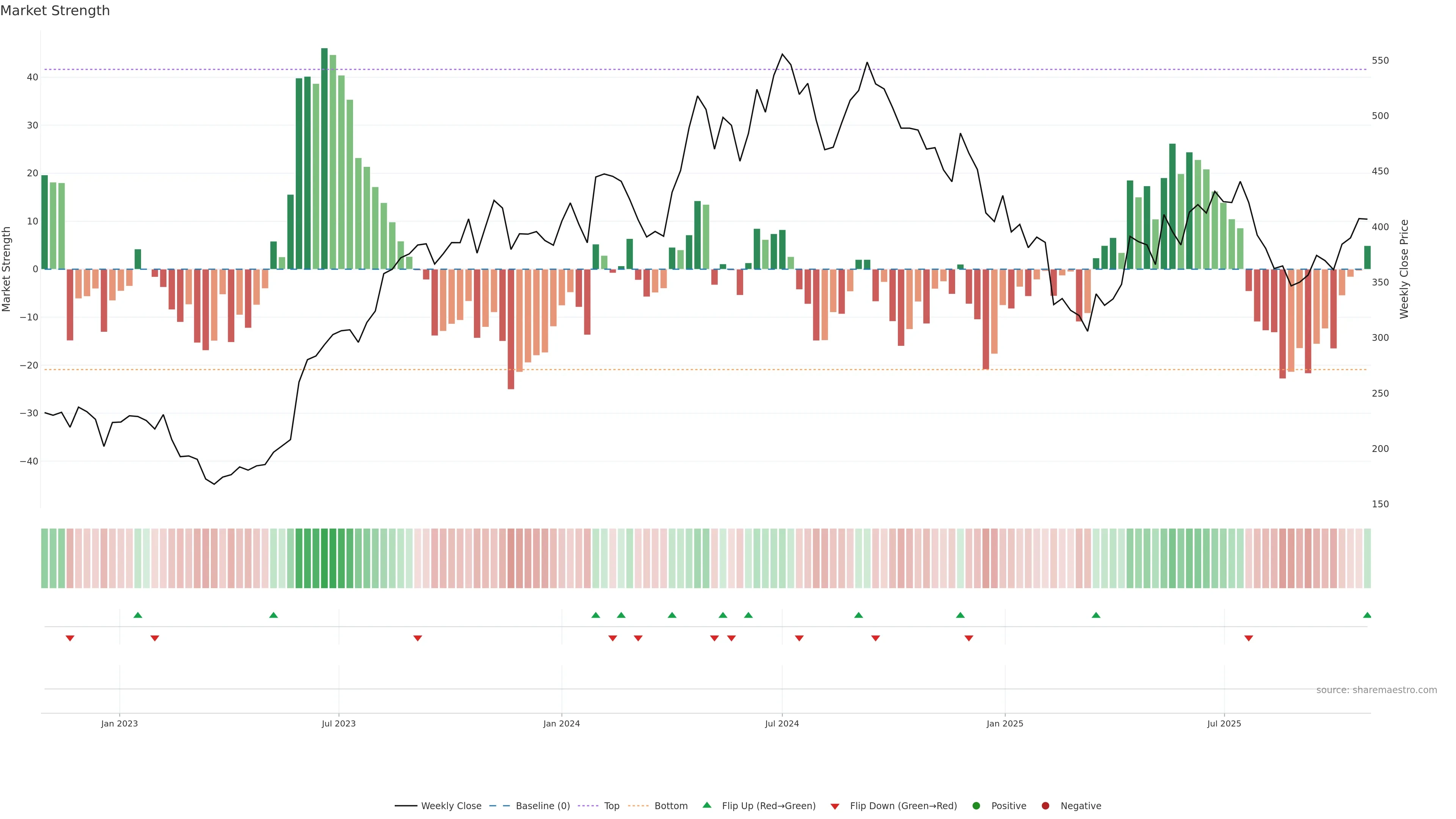Click the green Flip Up legend triangle
Screen dimensions: 1456x819
coord(706,805)
